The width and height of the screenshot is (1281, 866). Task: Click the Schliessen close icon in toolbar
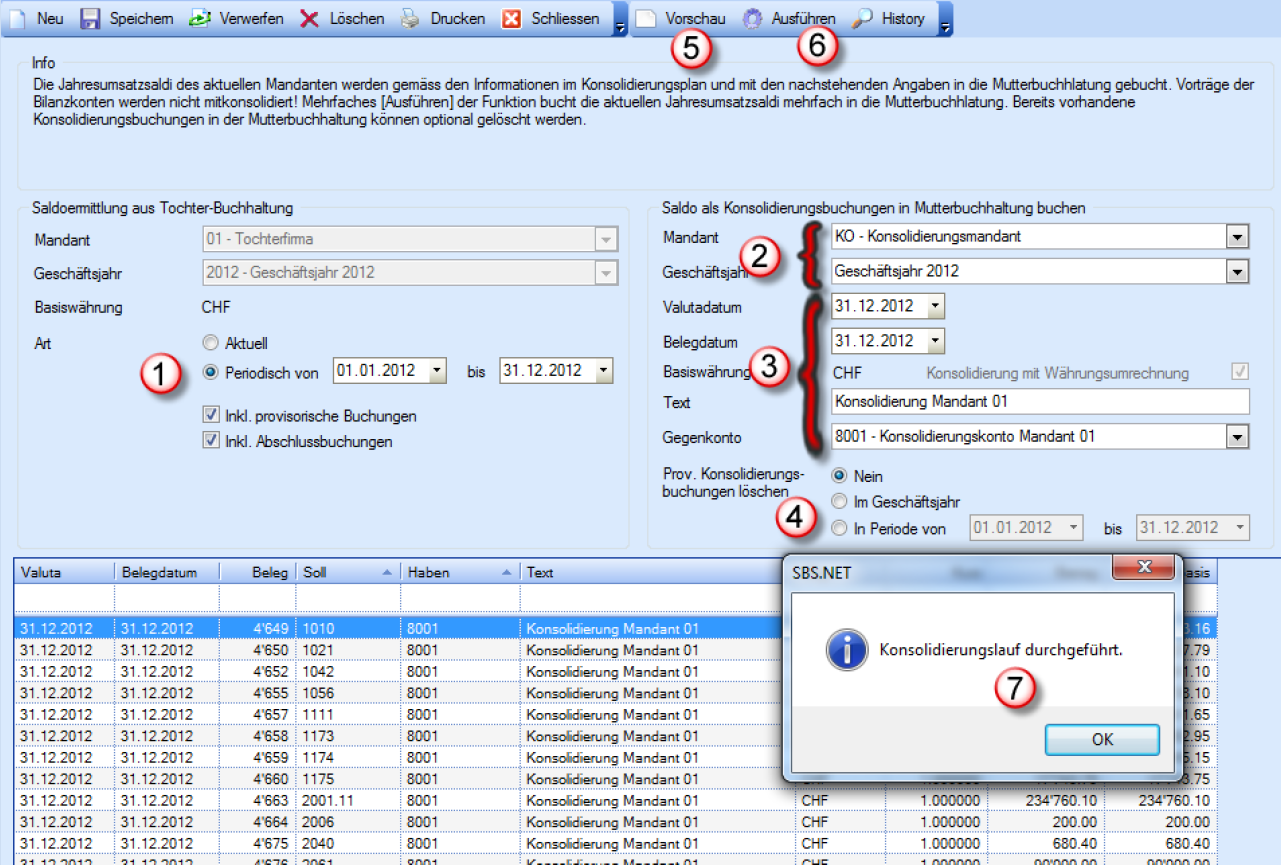[x=512, y=19]
